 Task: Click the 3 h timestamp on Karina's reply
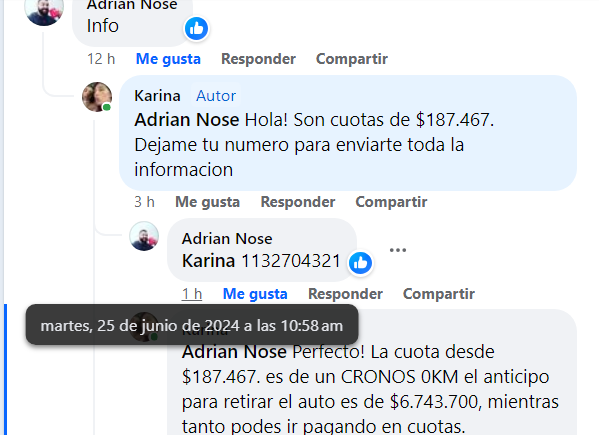(144, 202)
